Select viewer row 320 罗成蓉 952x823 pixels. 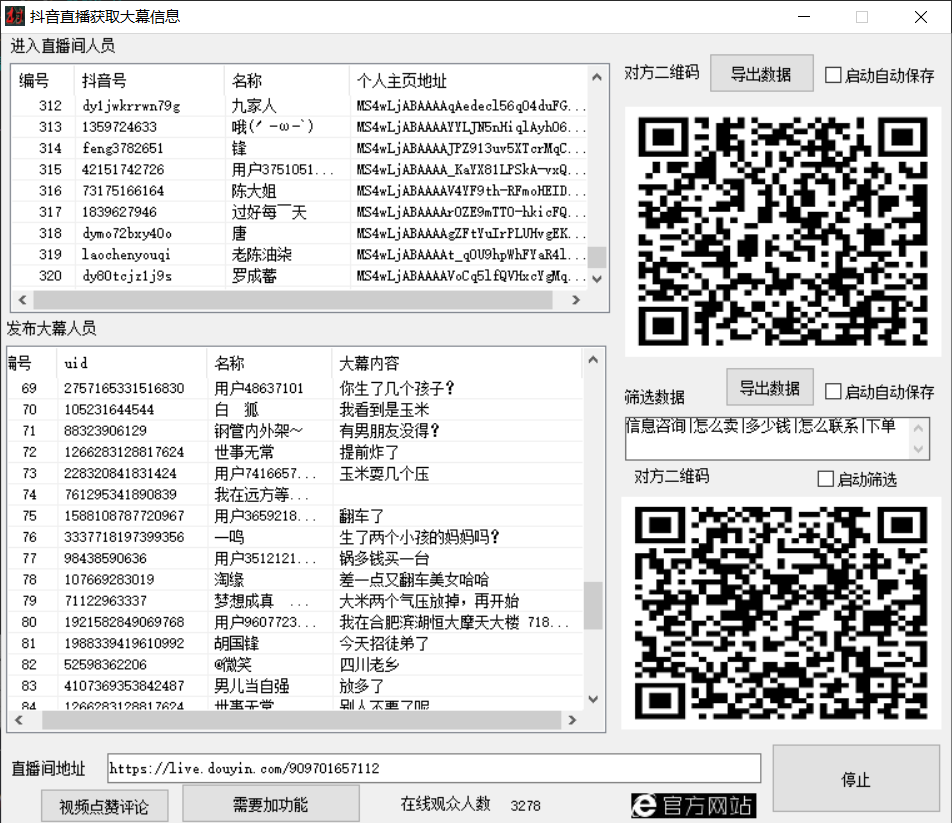(x=299, y=276)
